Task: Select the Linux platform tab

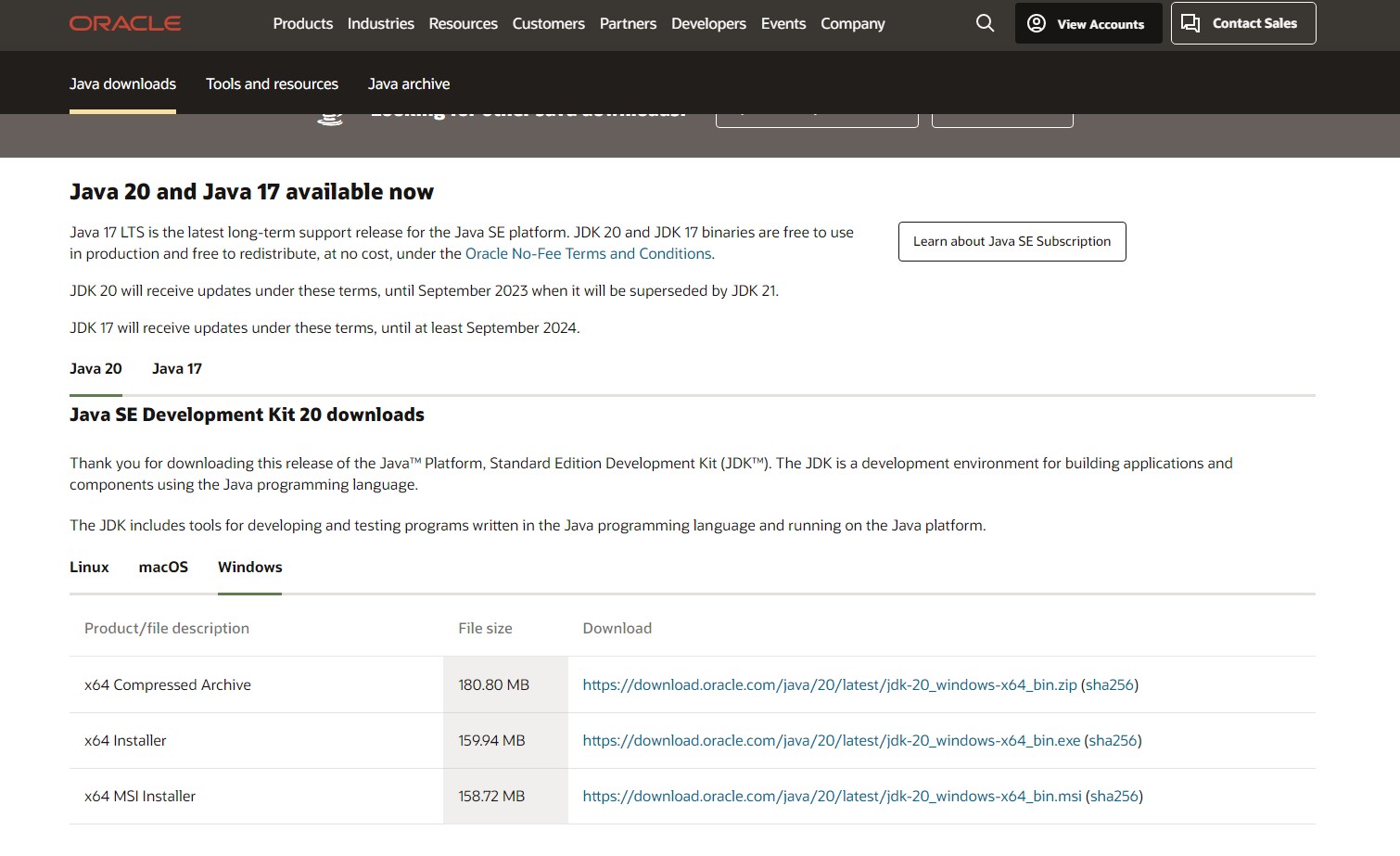Action: tap(89, 567)
